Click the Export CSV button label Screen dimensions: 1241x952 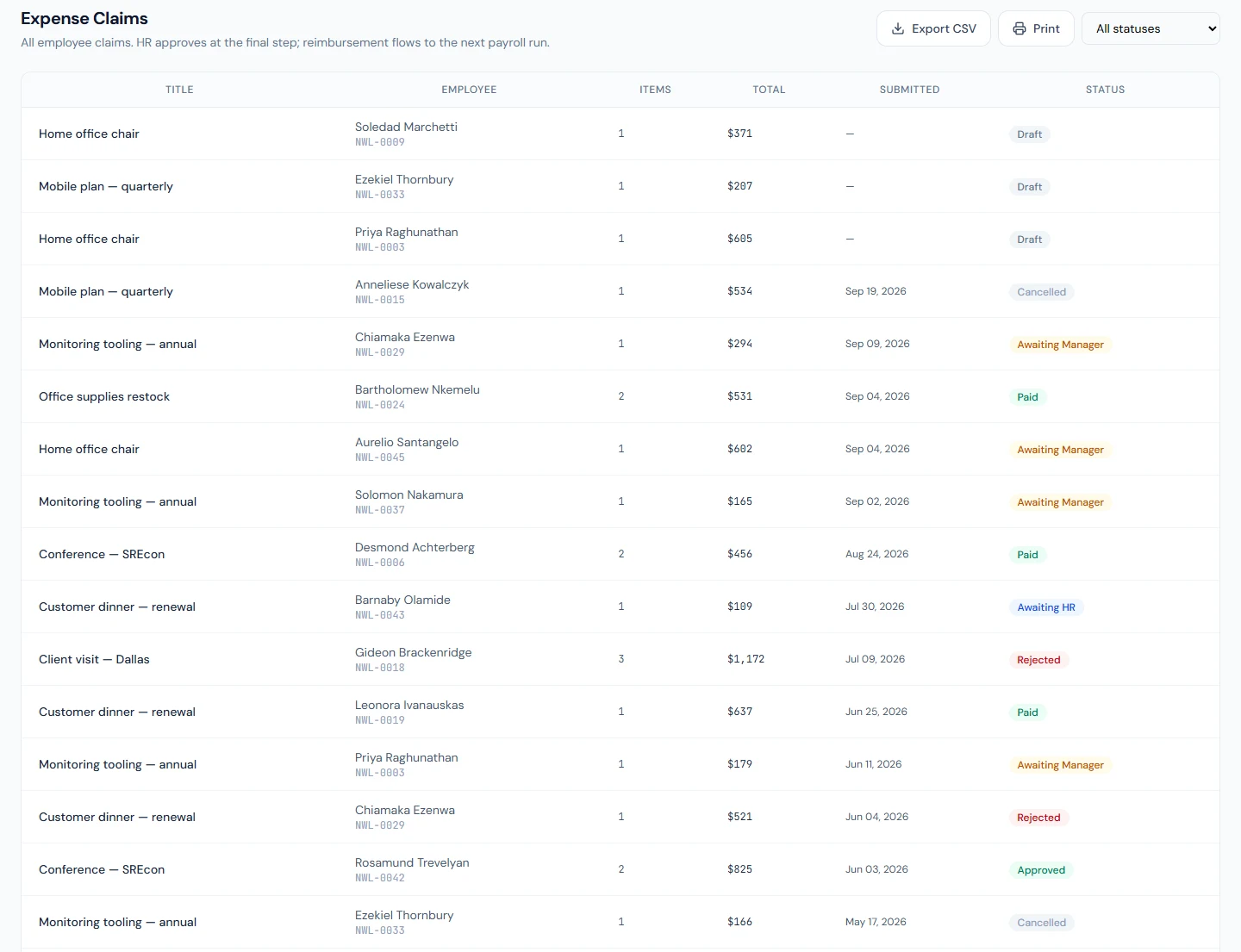click(x=944, y=28)
